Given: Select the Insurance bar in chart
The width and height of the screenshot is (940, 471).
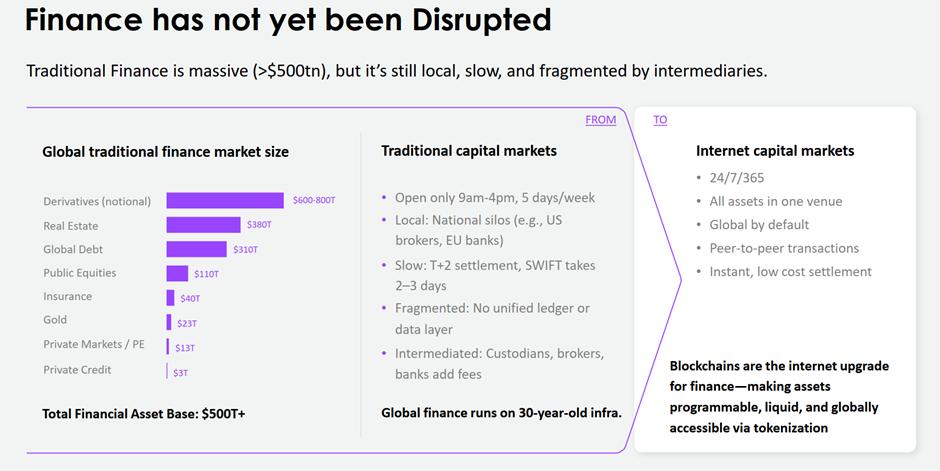Looking at the screenshot, I should tap(170, 298).
